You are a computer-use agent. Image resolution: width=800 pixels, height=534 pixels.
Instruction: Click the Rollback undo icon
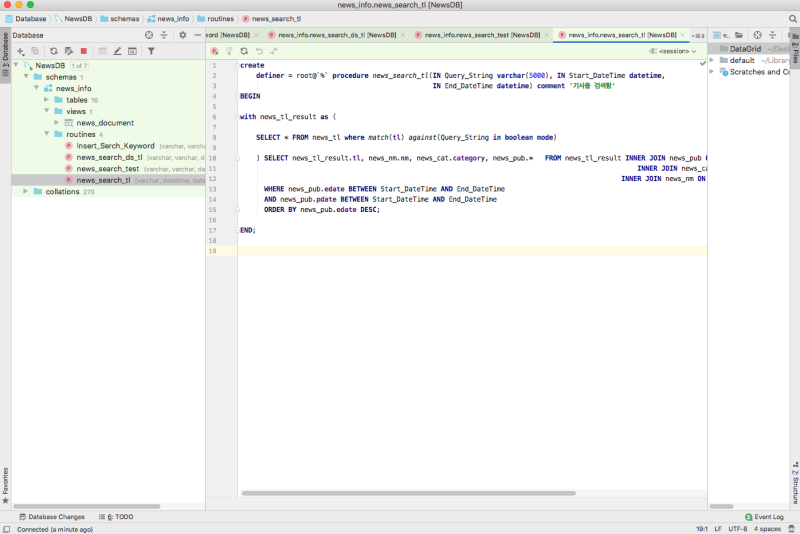tap(259, 51)
